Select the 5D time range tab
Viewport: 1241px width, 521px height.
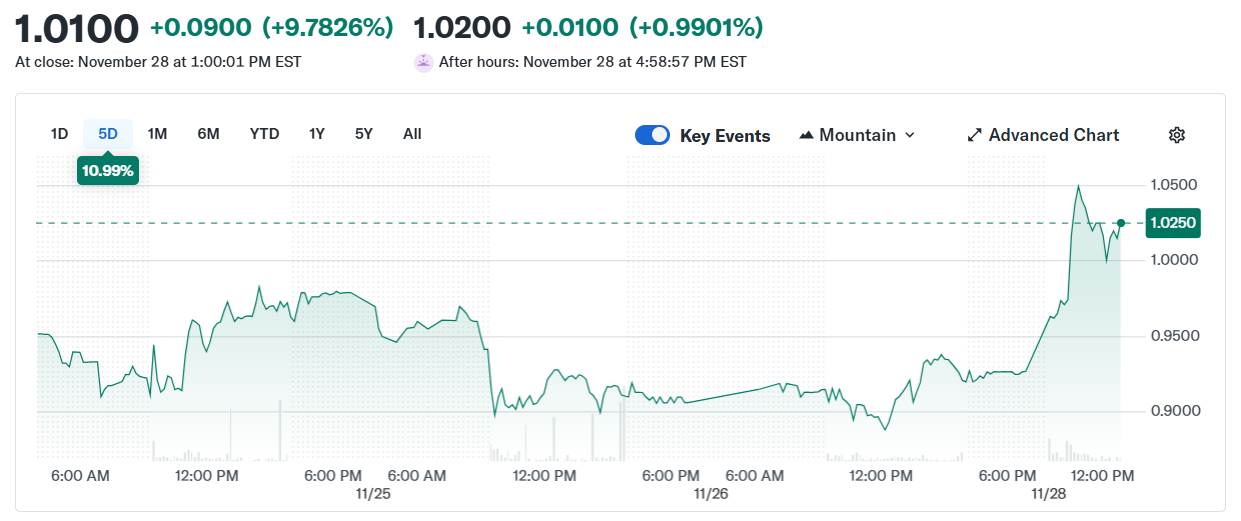pyautogui.click(x=108, y=134)
